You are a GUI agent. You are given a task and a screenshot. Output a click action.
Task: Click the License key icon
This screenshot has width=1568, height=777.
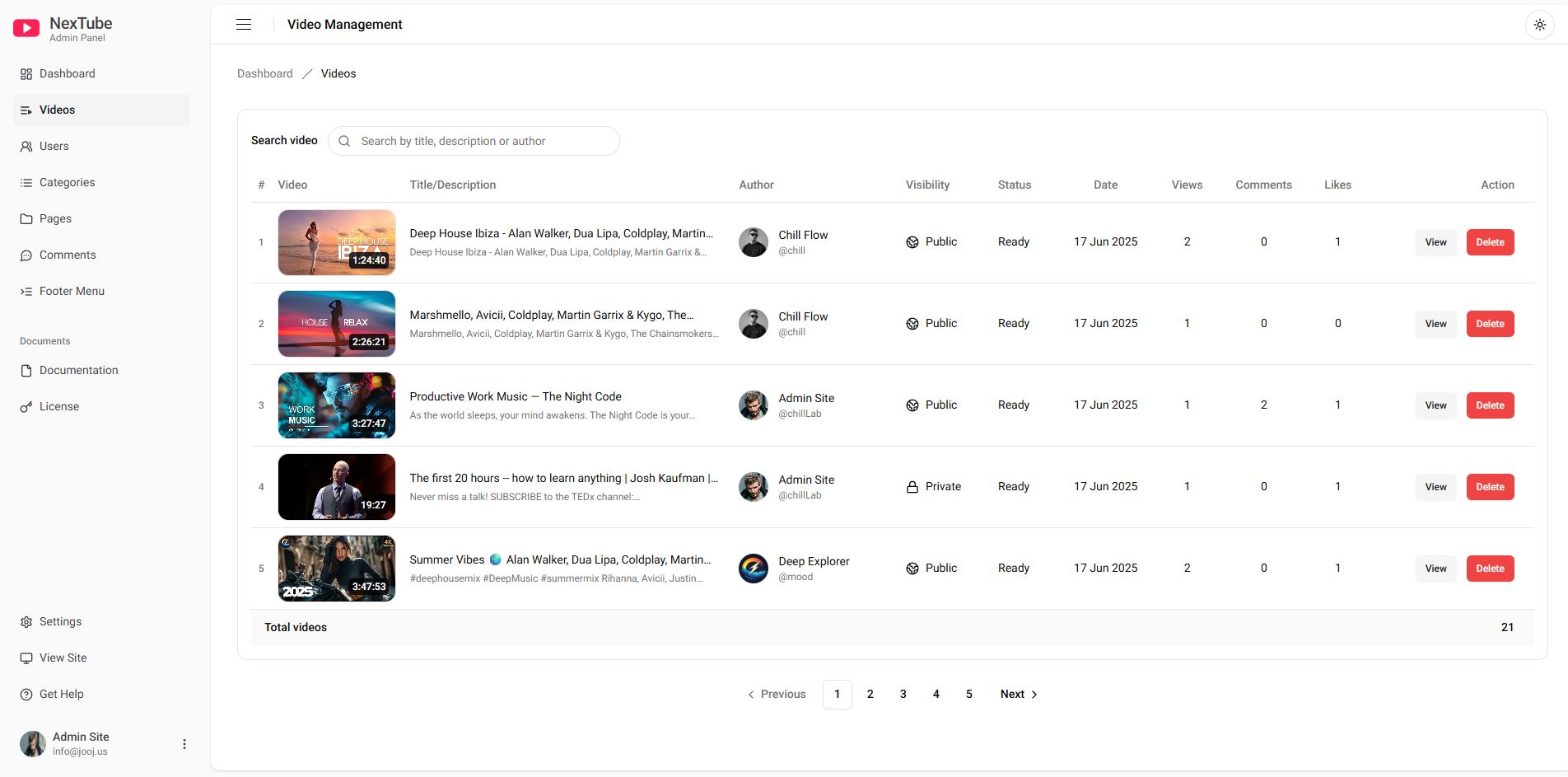[26, 407]
